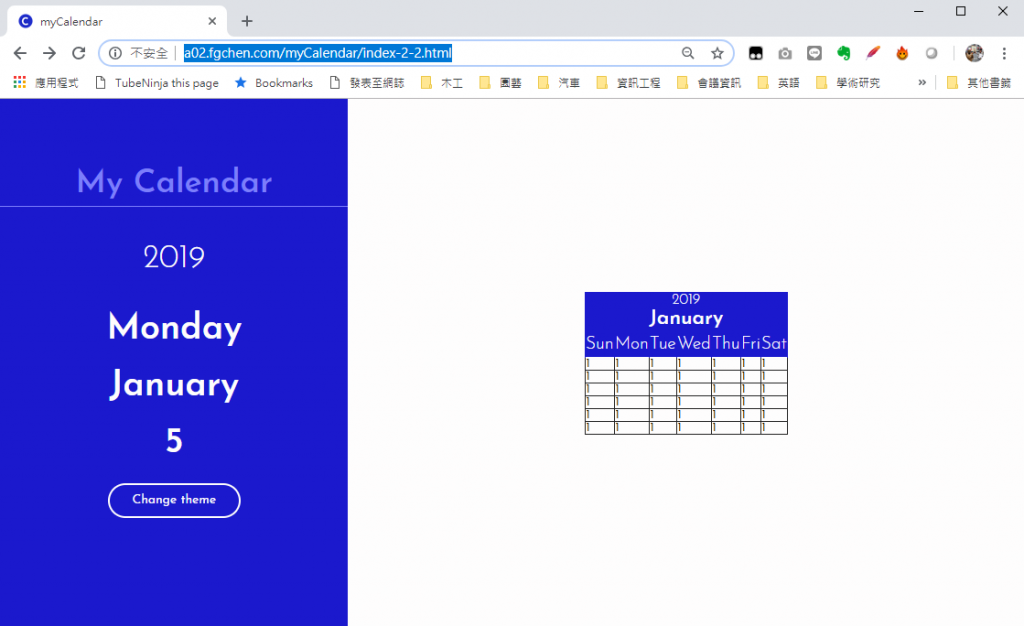This screenshot has width=1024, height=626.
Task: Open the Apps grid shortcut
Action: pos(46,83)
